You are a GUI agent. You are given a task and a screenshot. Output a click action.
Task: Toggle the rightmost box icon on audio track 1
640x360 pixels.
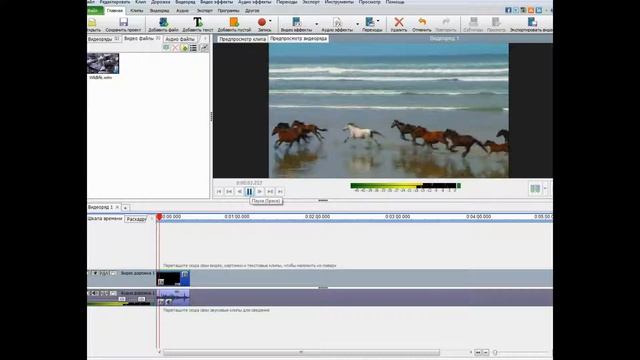[x=113, y=293]
